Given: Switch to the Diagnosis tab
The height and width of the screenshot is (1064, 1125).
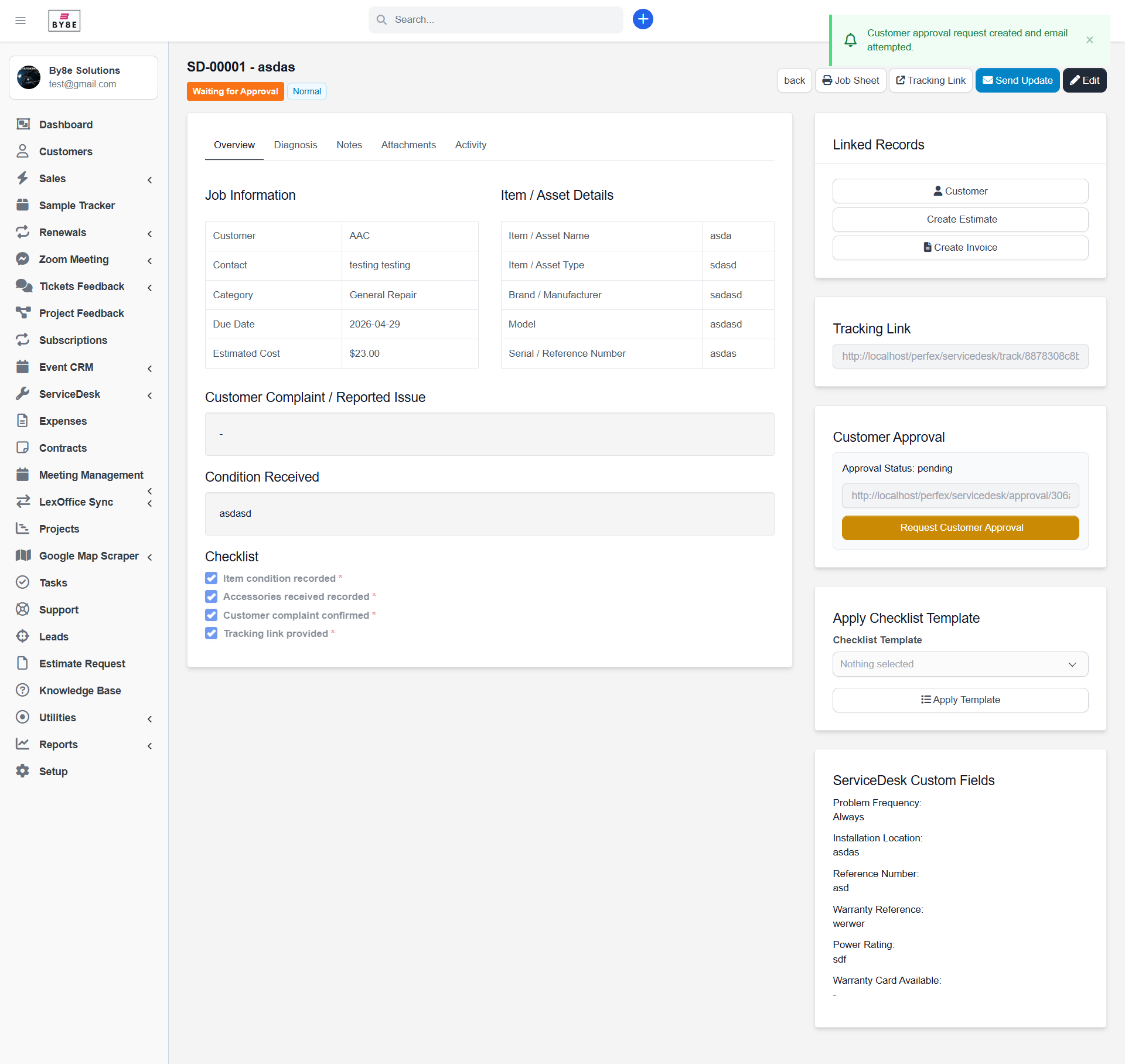Looking at the screenshot, I should point(295,145).
